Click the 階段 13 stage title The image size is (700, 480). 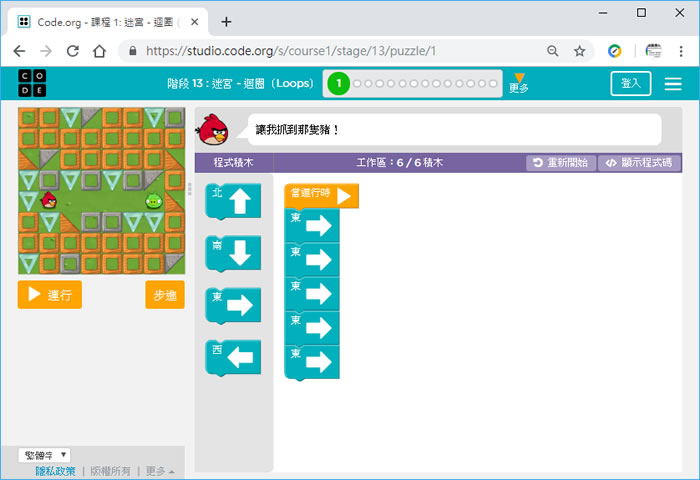(241, 83)
